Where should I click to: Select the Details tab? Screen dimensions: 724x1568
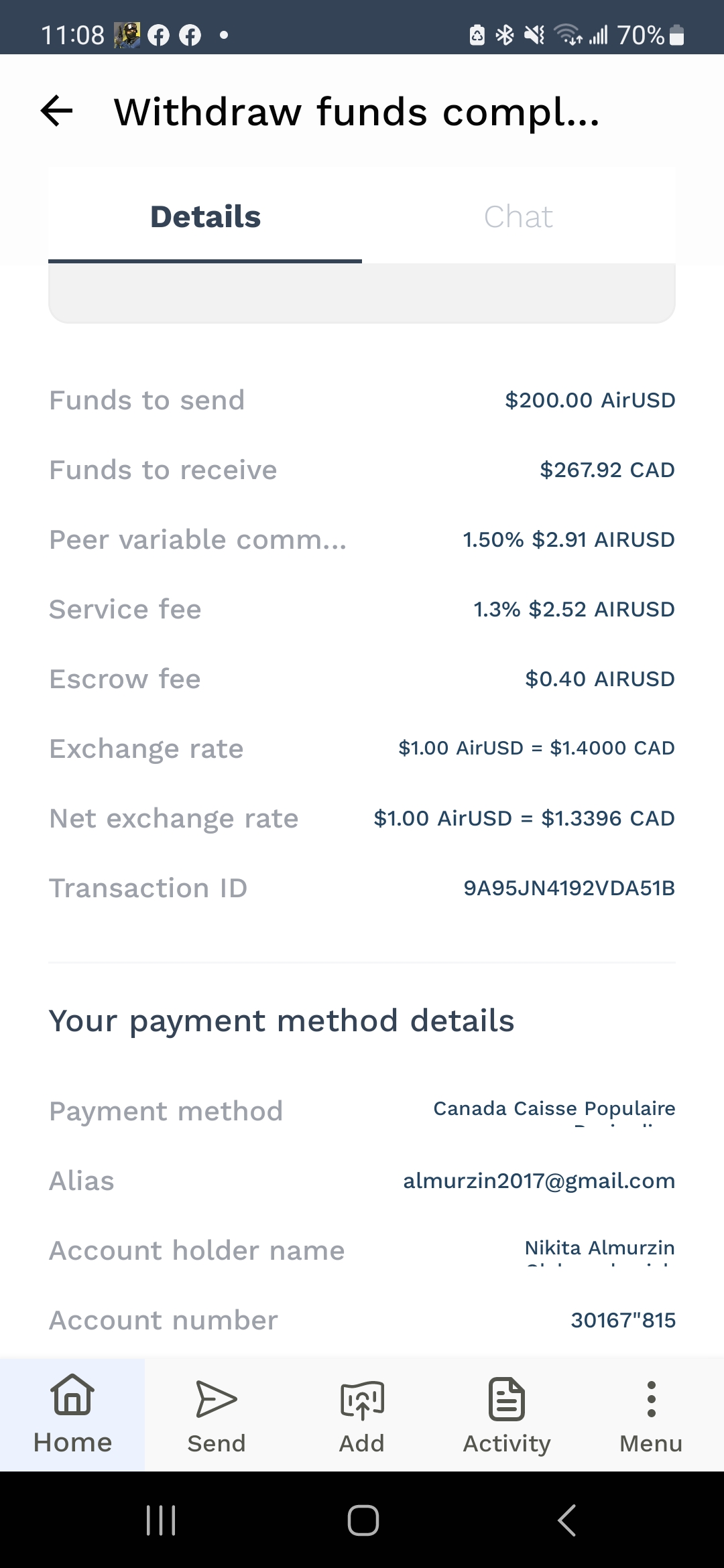pos(205,217)
